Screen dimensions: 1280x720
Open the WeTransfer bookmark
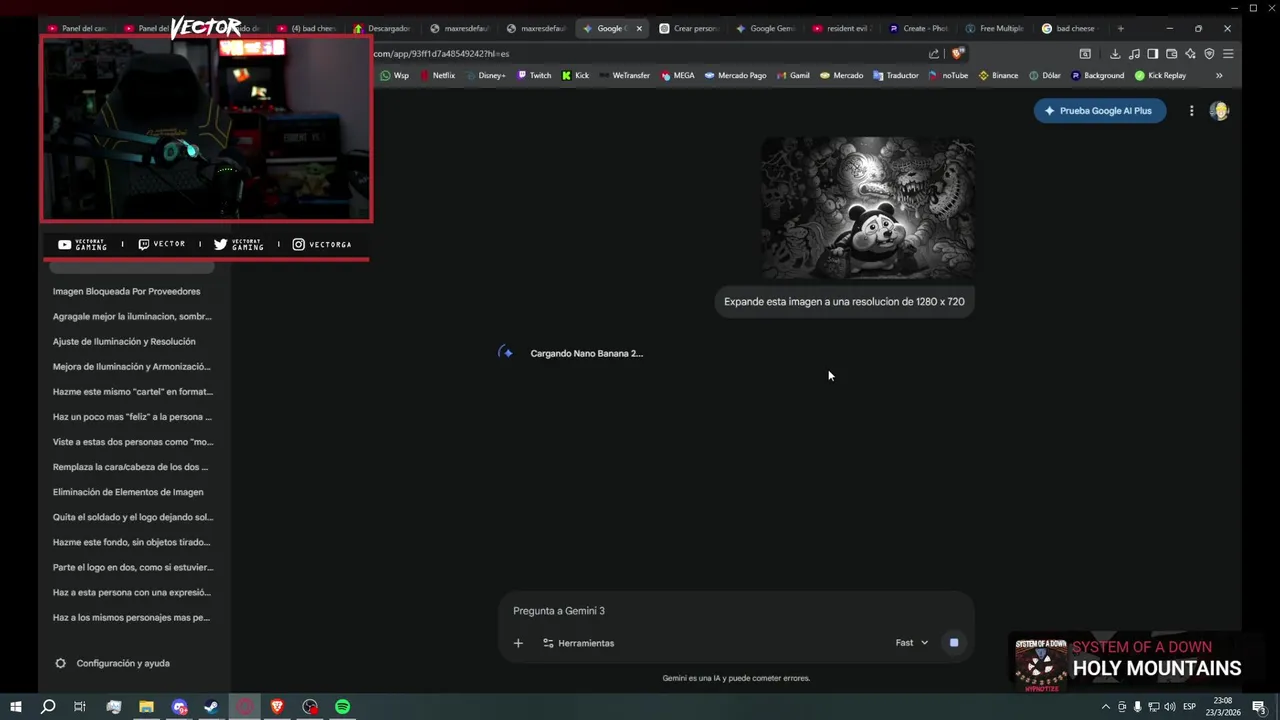[624, 75]
